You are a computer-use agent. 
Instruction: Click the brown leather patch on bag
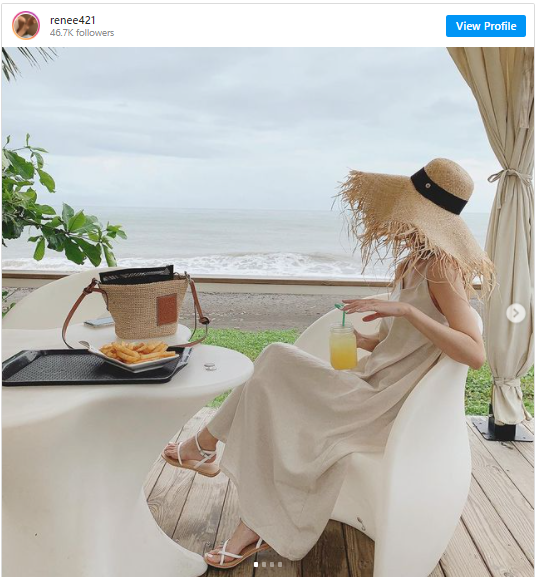tap(167, 309)
